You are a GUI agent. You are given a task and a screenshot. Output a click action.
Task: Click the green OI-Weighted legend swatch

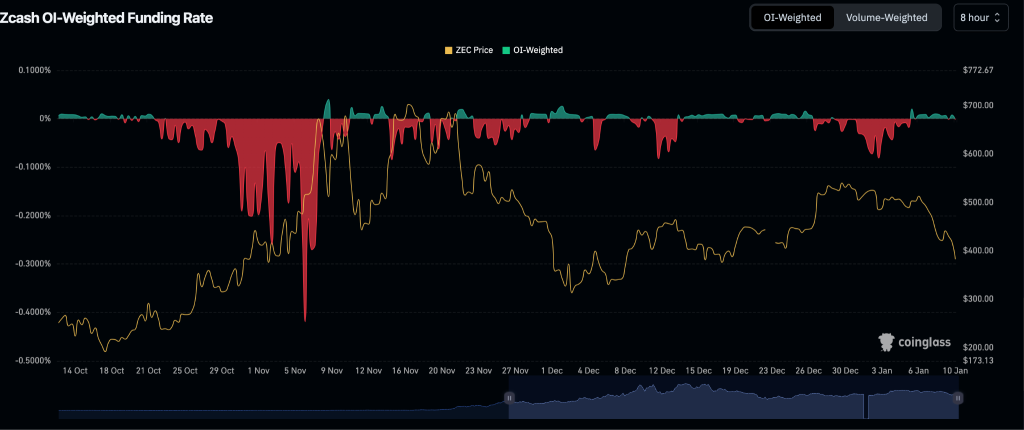(x=506, y=50)
